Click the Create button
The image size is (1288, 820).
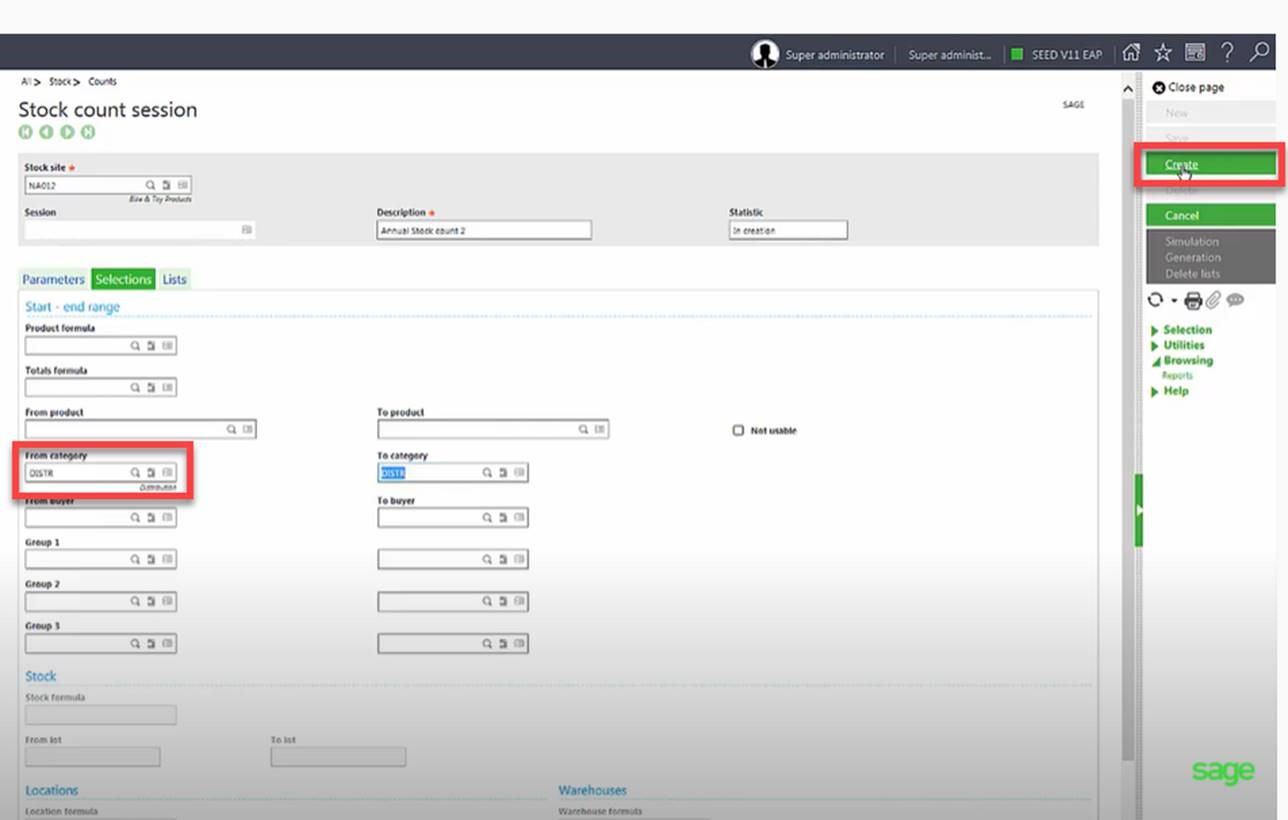(x=1210, y=163)
